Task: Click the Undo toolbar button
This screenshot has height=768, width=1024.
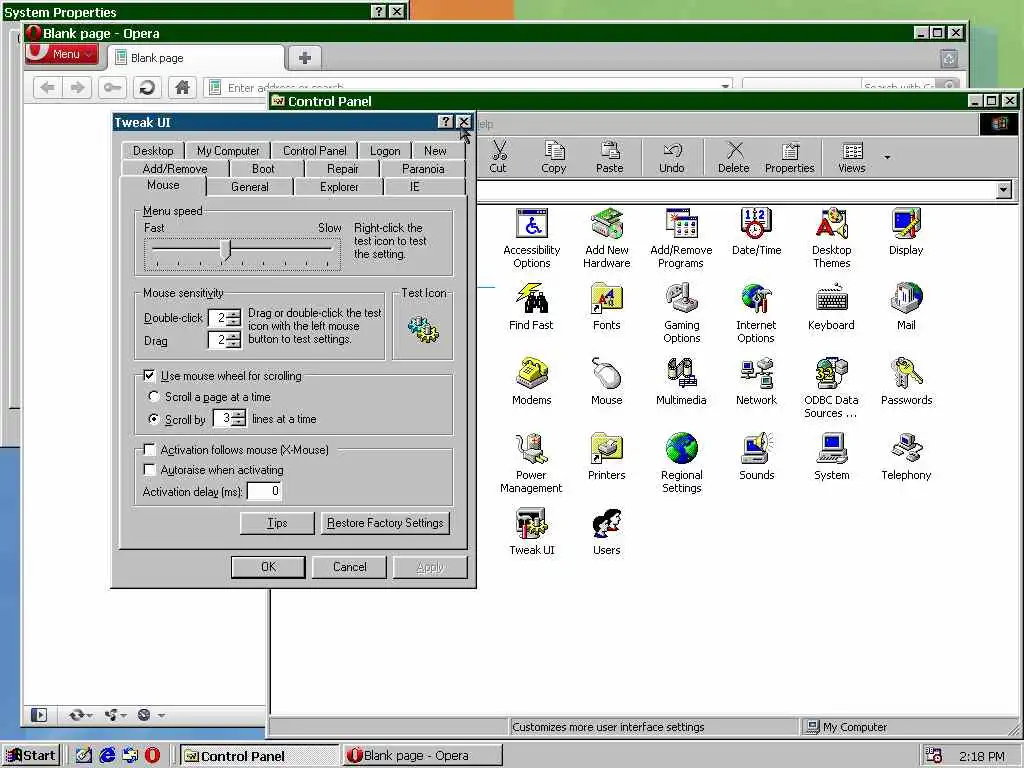Action: [671, 157]
